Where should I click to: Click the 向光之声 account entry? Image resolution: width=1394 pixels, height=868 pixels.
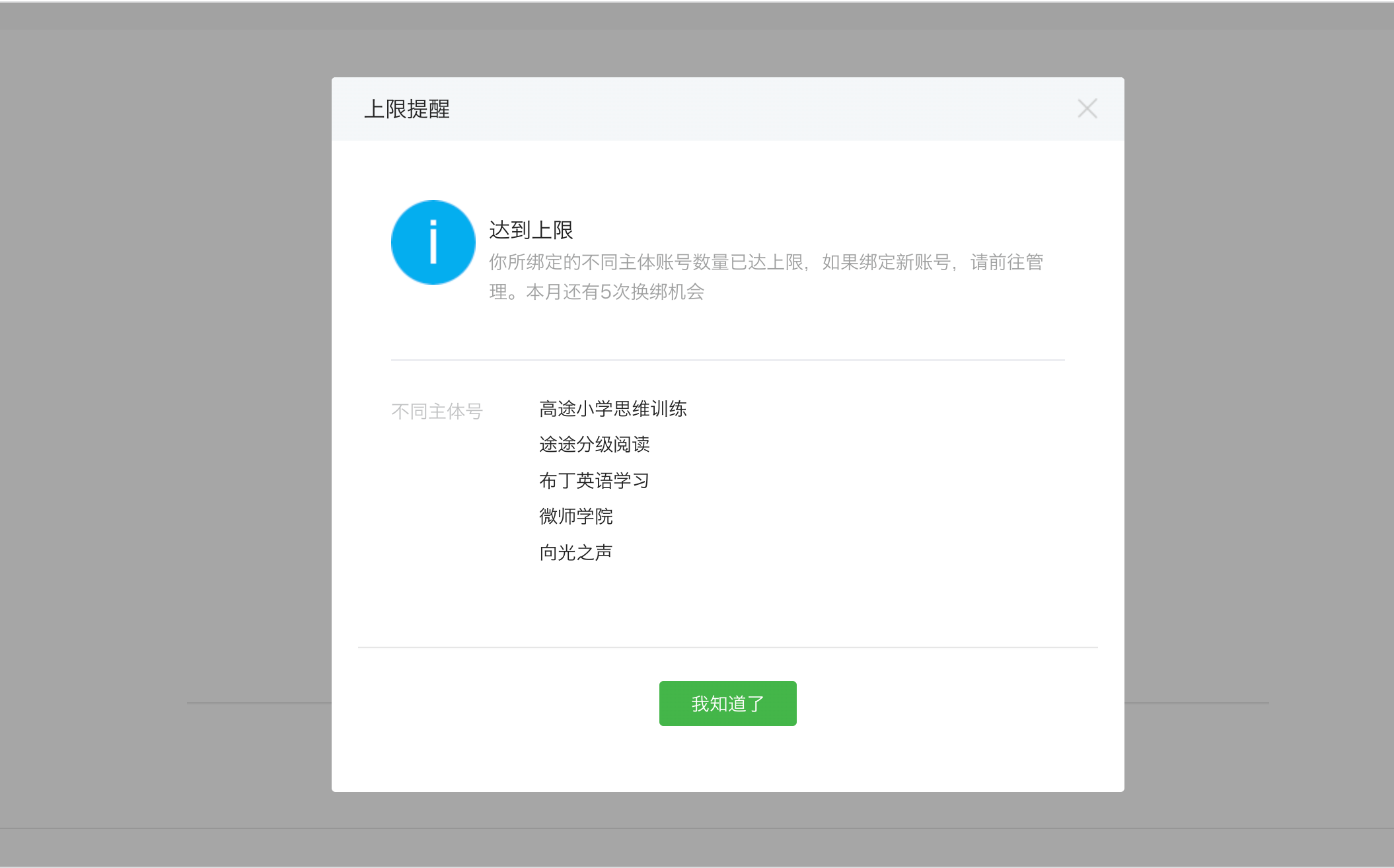(x=575, y=552)
